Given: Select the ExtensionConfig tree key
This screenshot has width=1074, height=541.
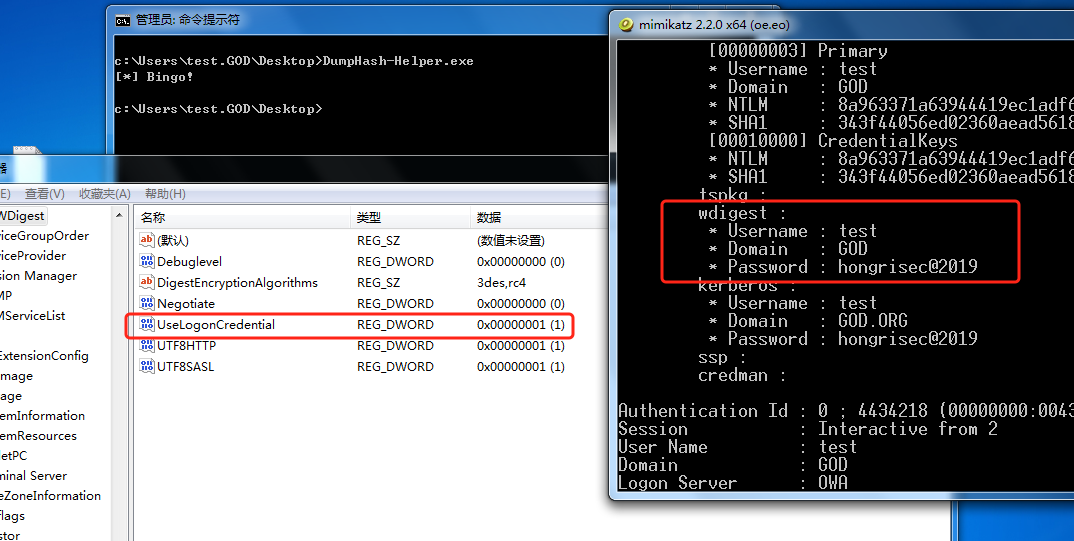Looking at the screenshot, I should click(x=45, y=355).
